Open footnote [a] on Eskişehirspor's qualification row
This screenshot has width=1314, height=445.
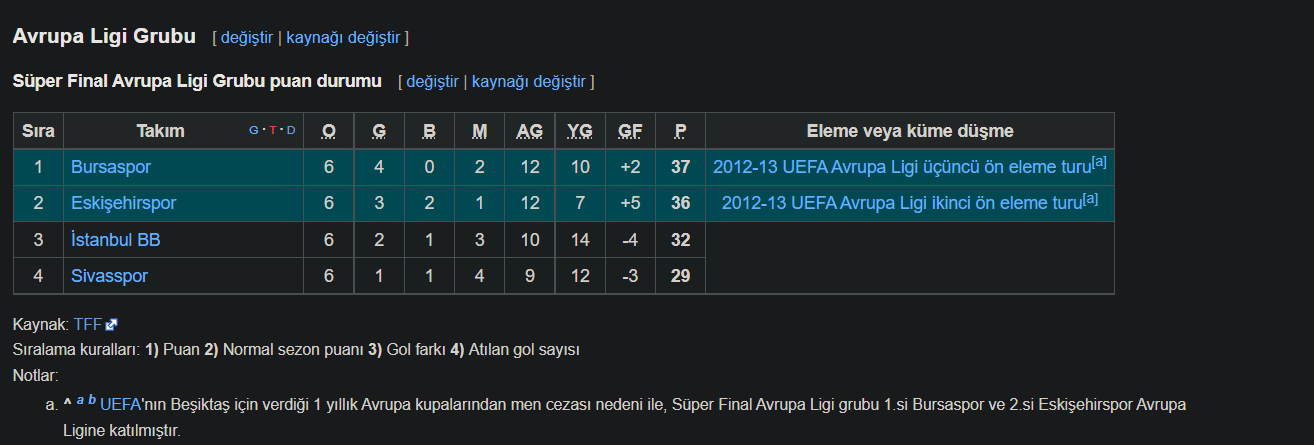tap(1091, 199)
